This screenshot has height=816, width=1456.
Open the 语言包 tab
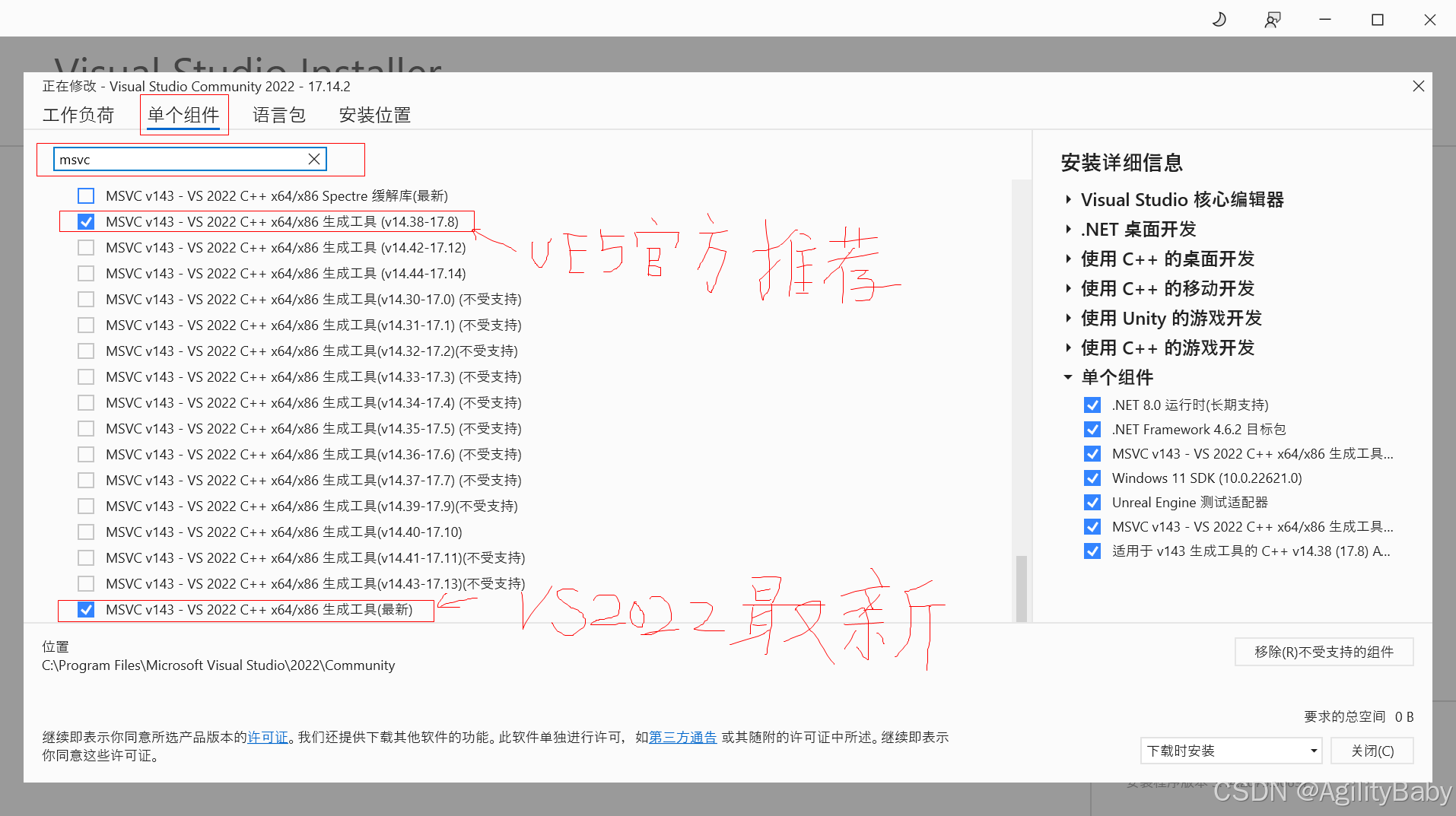279,116
